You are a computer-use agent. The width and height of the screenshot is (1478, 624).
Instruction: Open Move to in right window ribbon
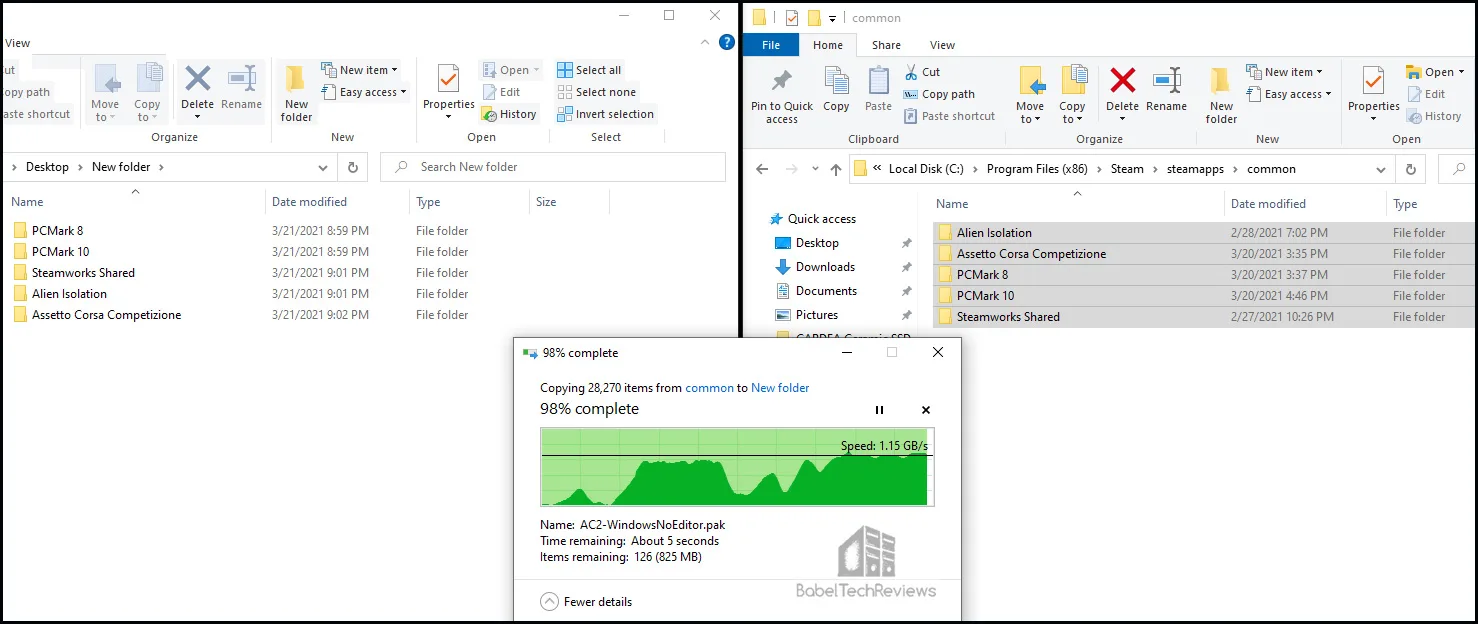1029,95
